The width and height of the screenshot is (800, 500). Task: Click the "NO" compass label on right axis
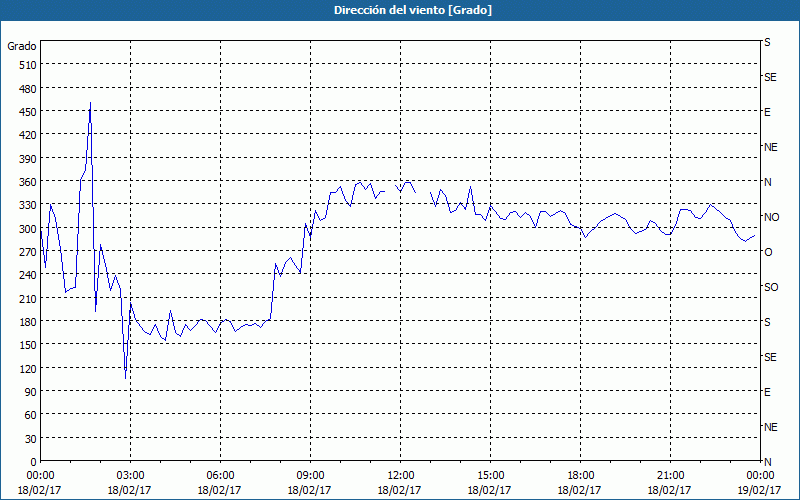point(771,217)
